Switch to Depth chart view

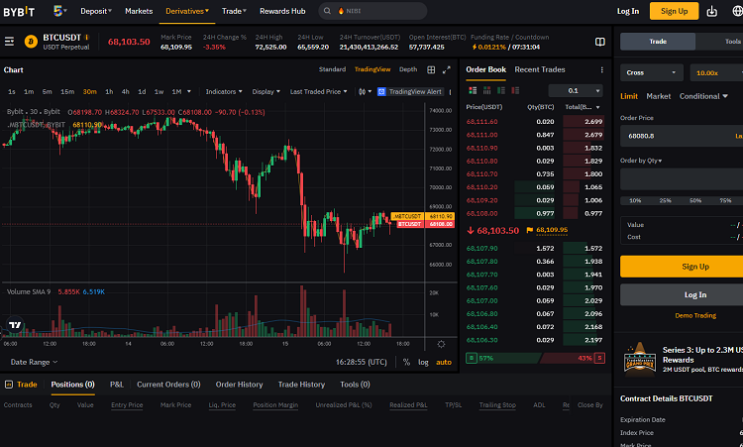[x=408, y=69]
